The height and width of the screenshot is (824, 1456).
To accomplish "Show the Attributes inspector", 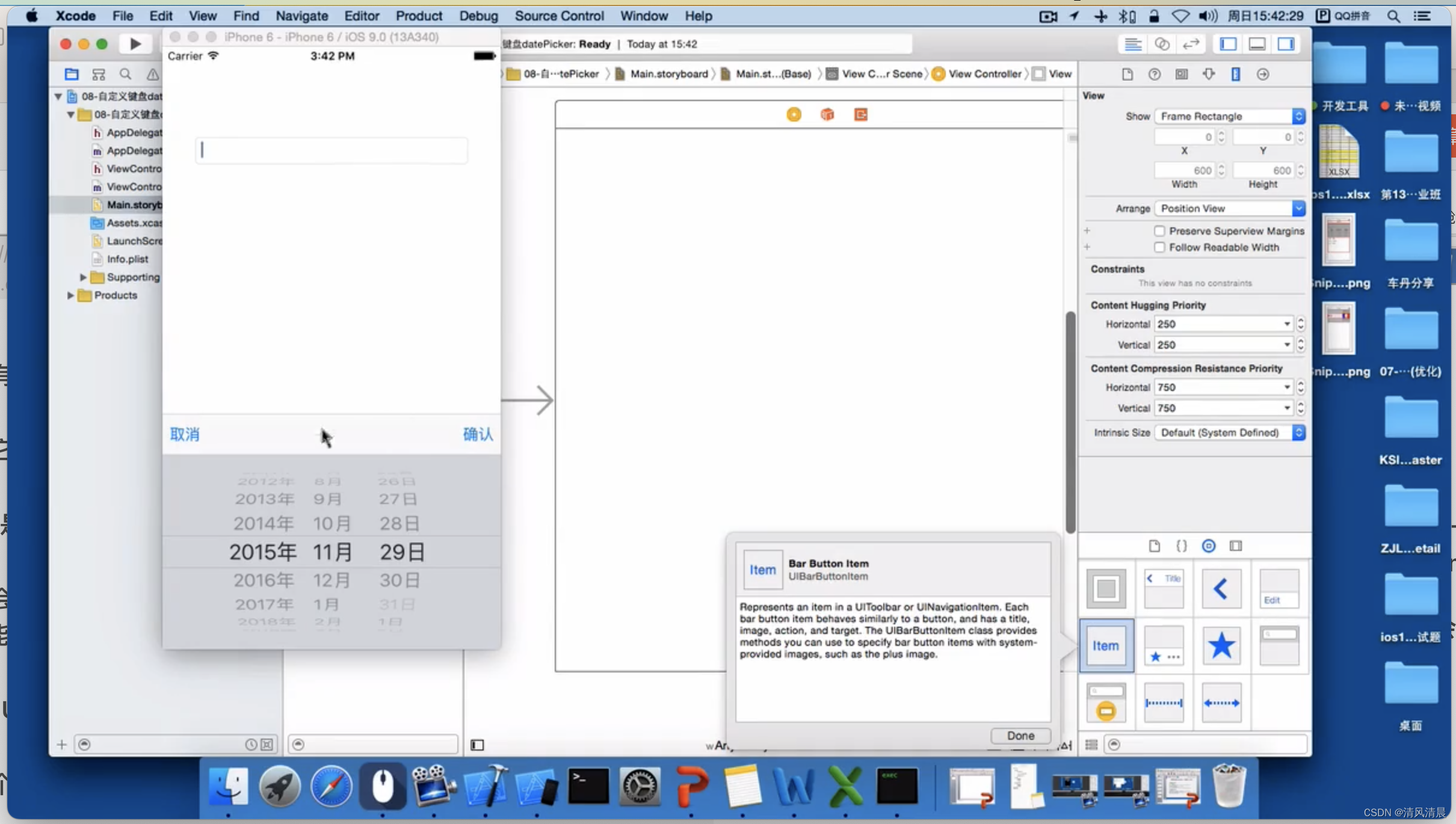I will pyautogui.click(x=1209, y=74).
